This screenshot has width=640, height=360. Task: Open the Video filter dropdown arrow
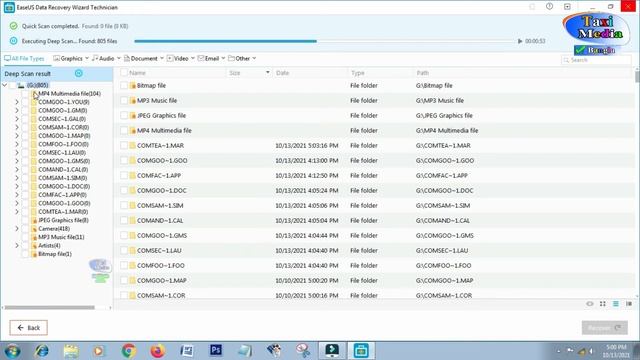pos(193,58)
